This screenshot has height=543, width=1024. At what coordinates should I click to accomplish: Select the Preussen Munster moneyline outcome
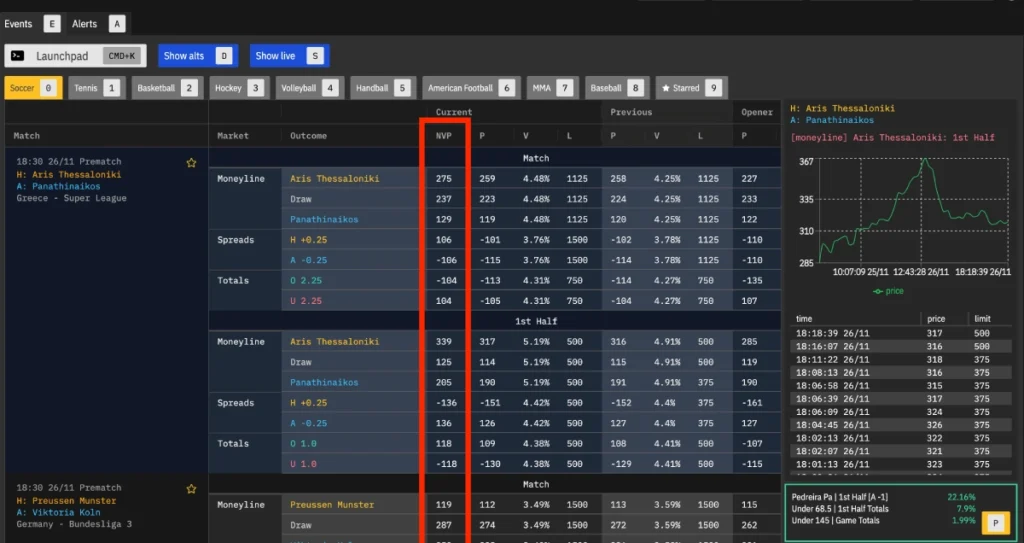[332, 504]
